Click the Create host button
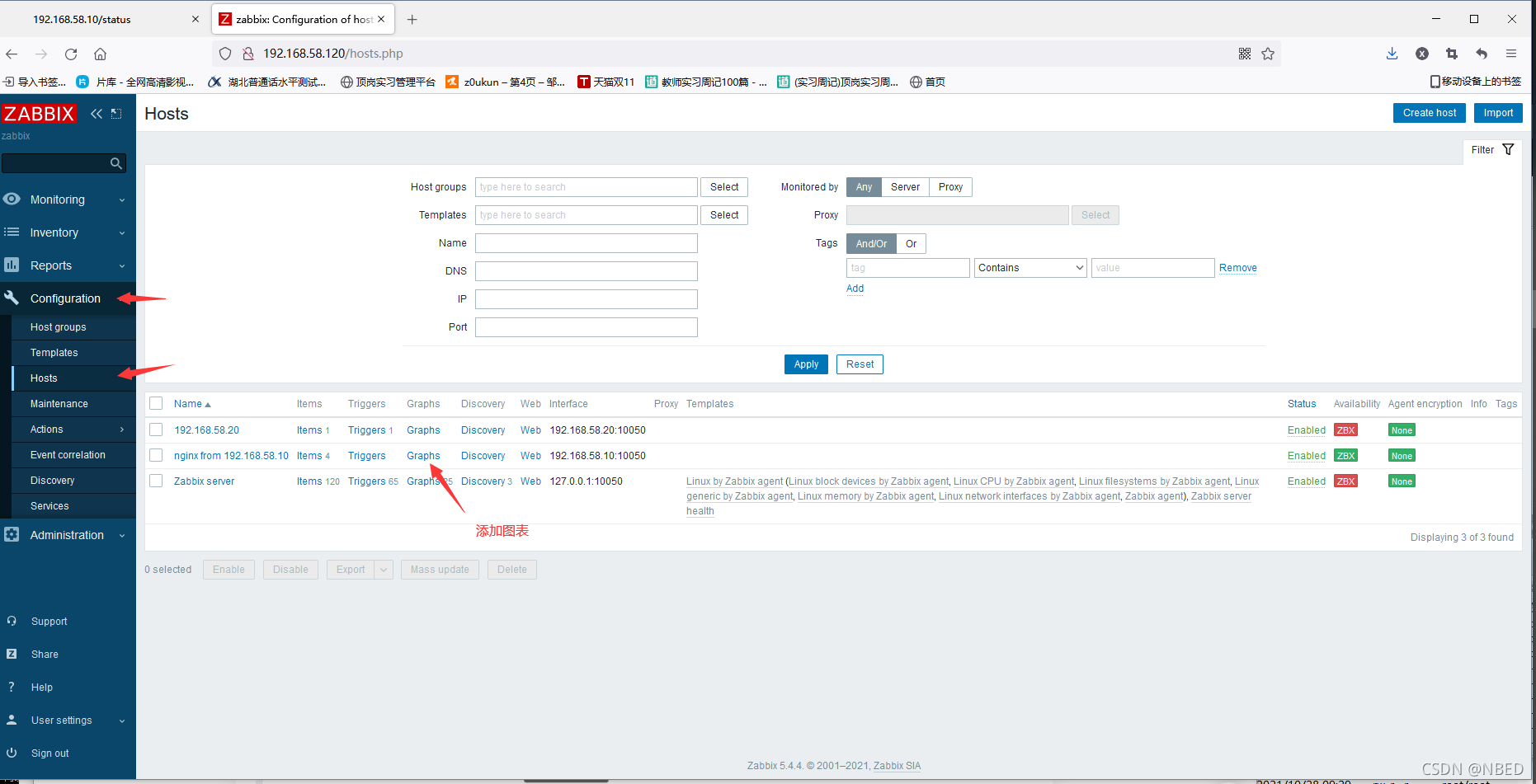1536x784 pixels. pos(1430,113)
